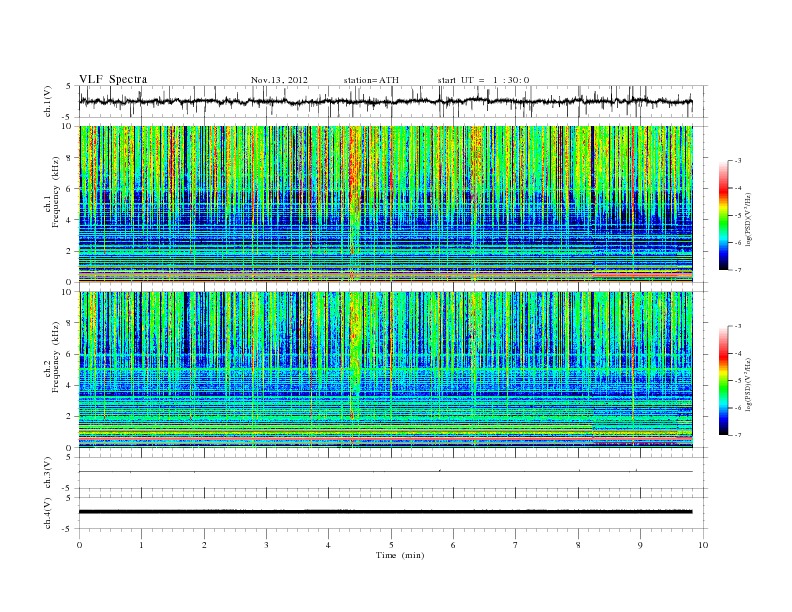Click the thin ch.3 voltage trace line
Viewport: 792px width, 612px height.
click(x=385, y=472)
